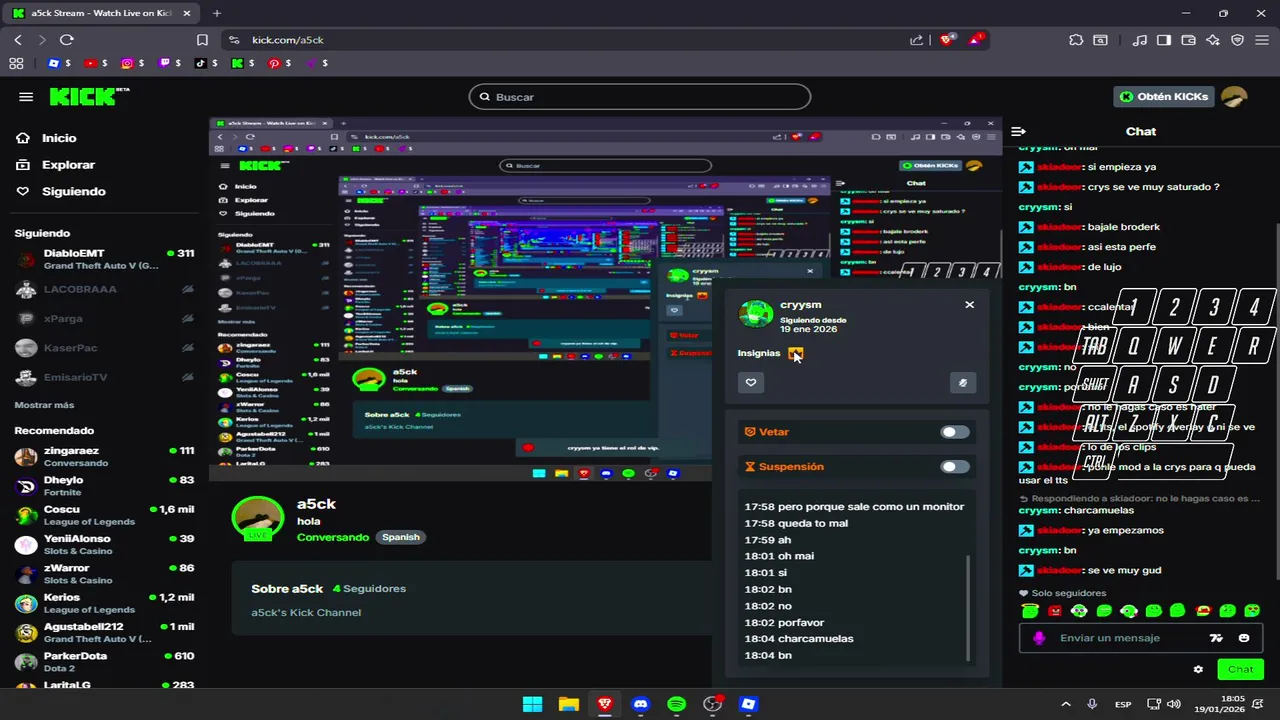Open user profile avatar top right

pos(1234,97)
